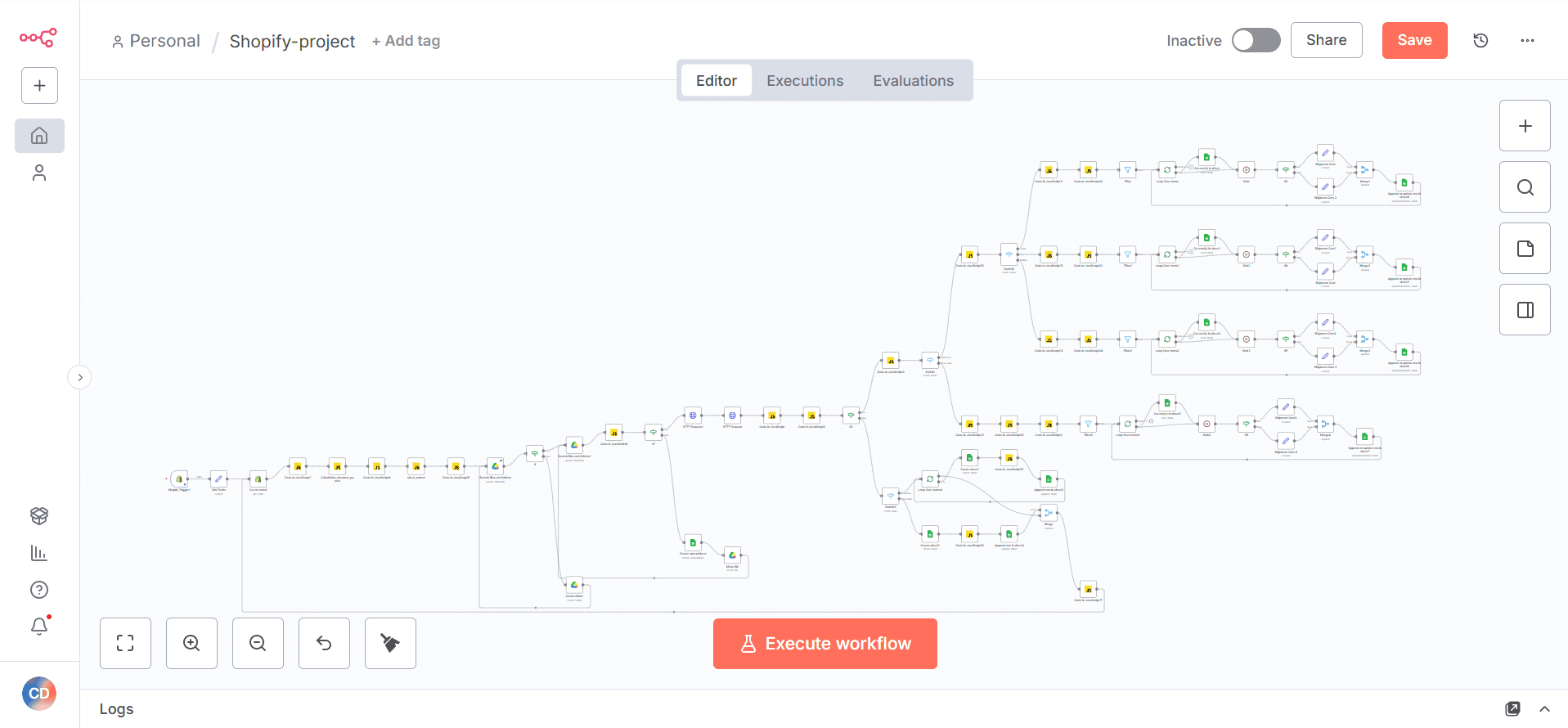Zoom out of the workflow canvas
The width and height of the screenshot is (1568, 728).
(258, 643)
